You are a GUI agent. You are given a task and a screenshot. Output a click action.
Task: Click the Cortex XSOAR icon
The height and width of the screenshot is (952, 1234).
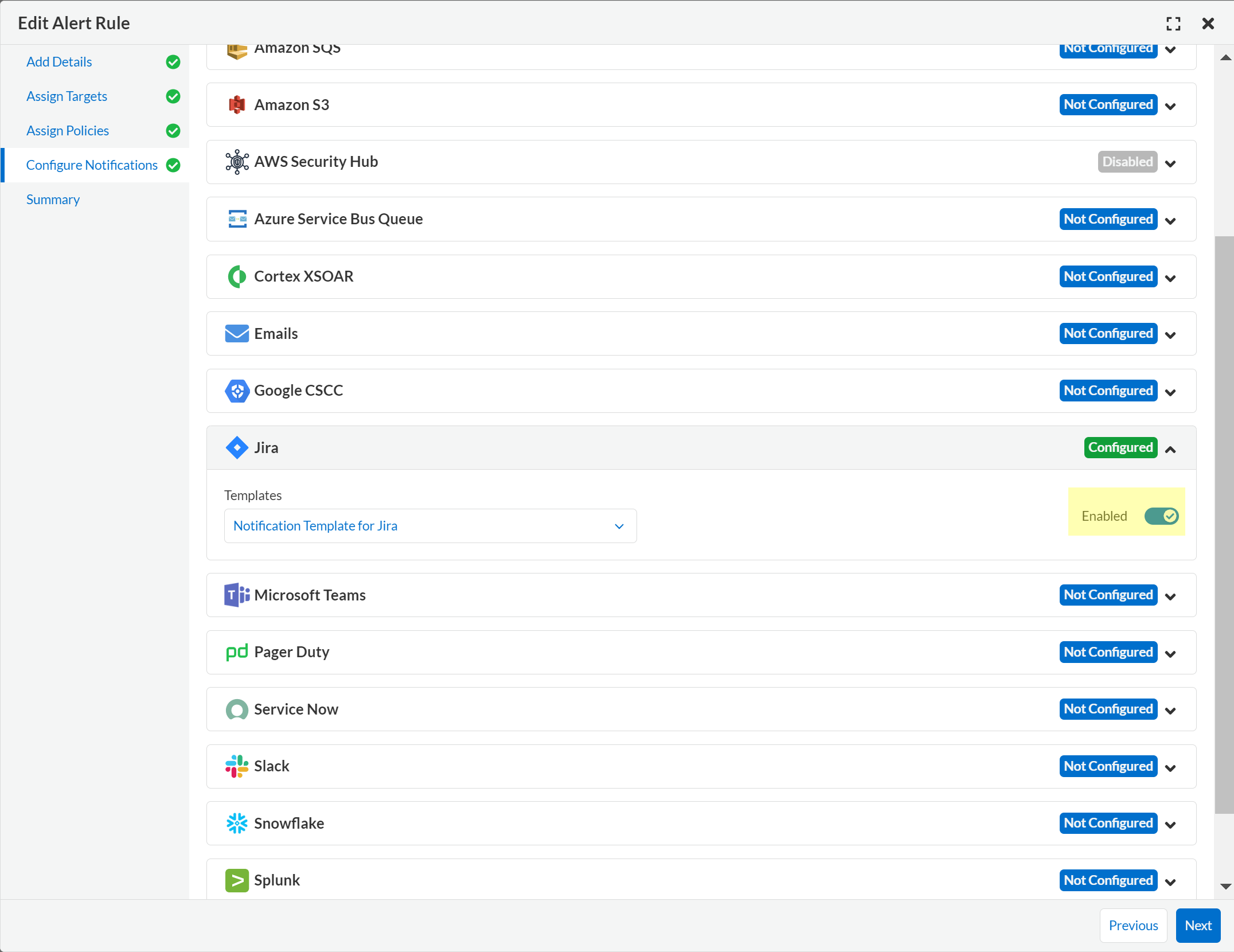(237, 276)
